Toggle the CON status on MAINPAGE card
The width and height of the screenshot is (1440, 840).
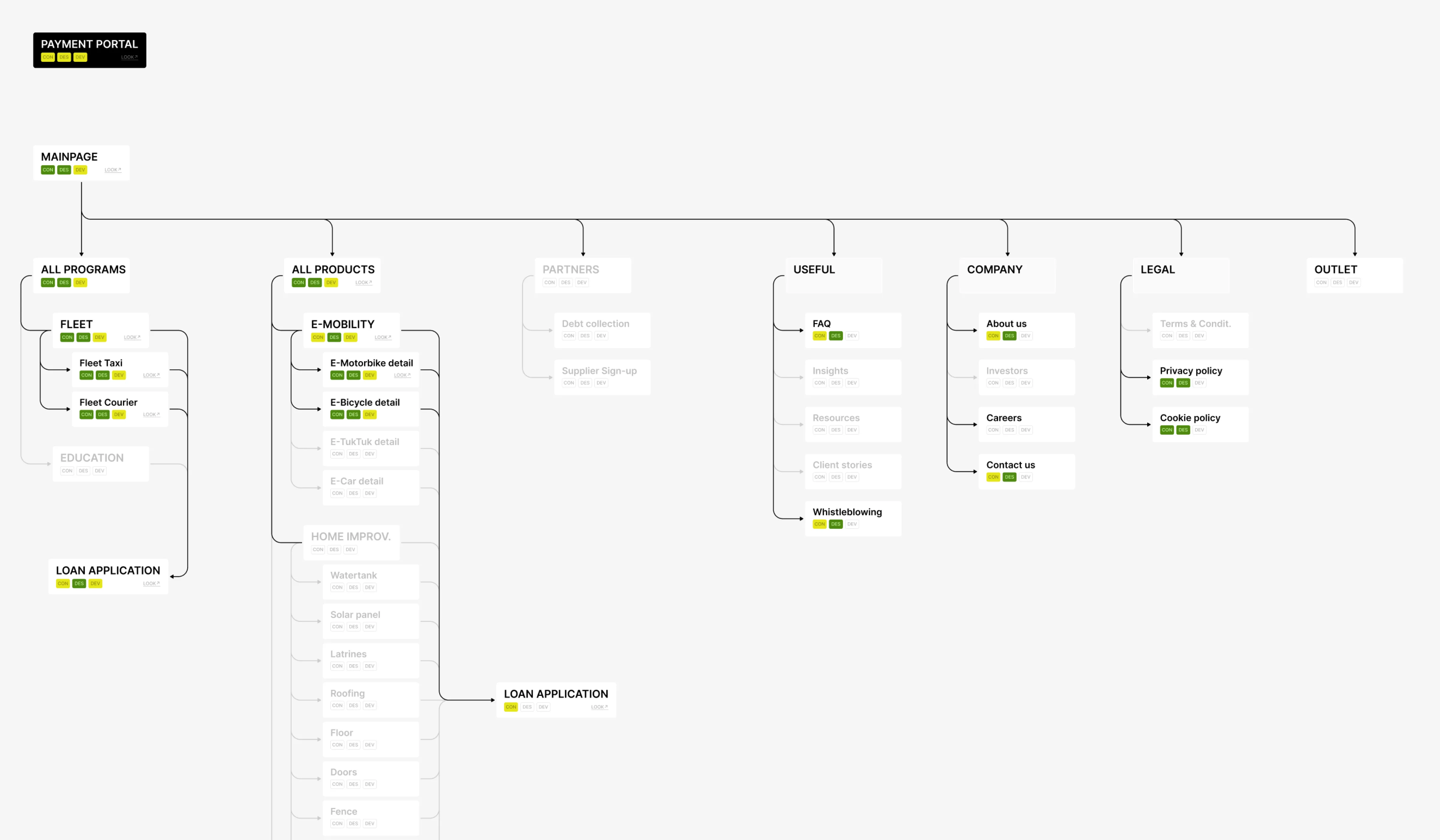coord(48,170)
